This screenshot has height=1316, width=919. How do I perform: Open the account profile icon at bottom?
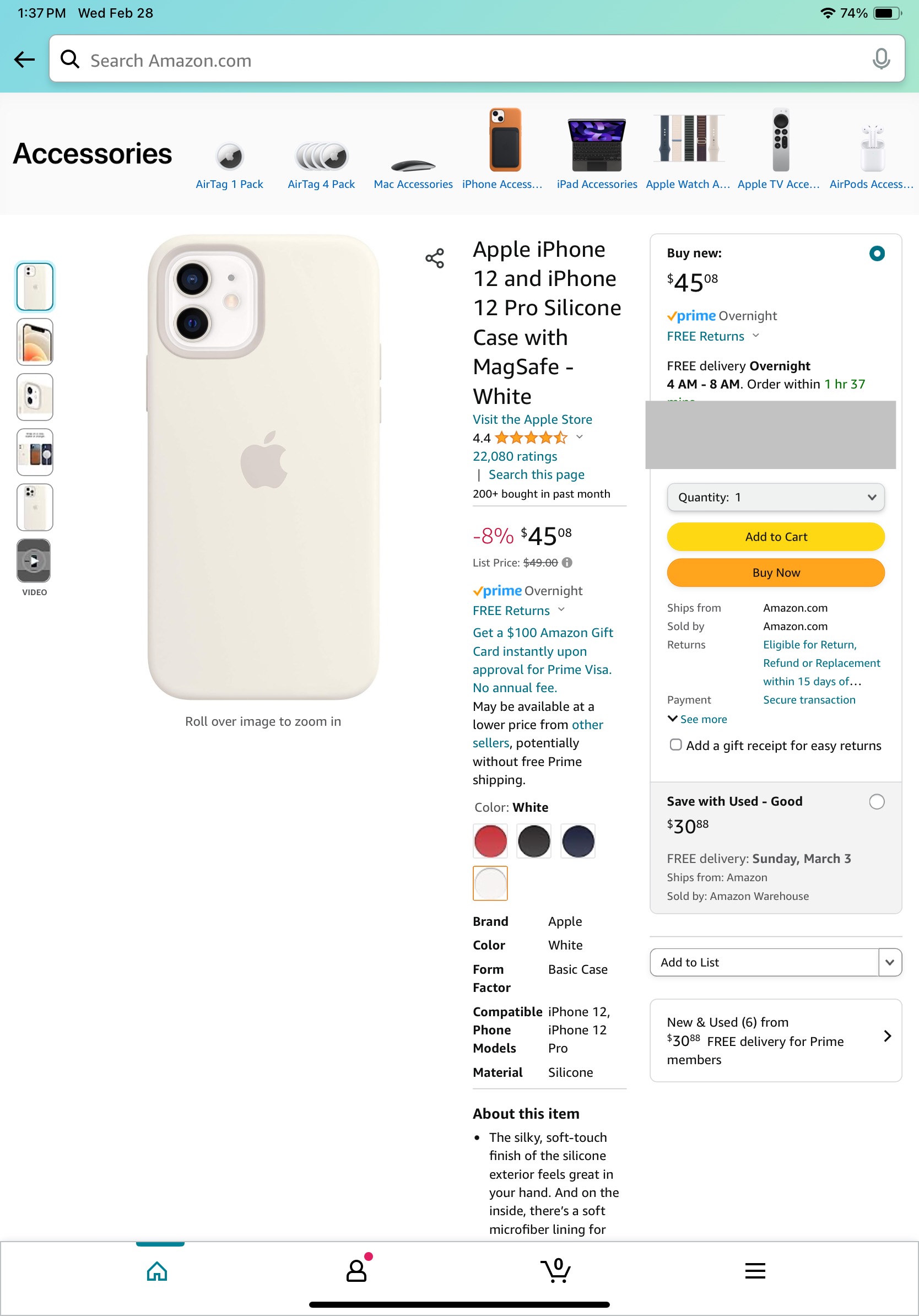click(x=356, y=1271)
